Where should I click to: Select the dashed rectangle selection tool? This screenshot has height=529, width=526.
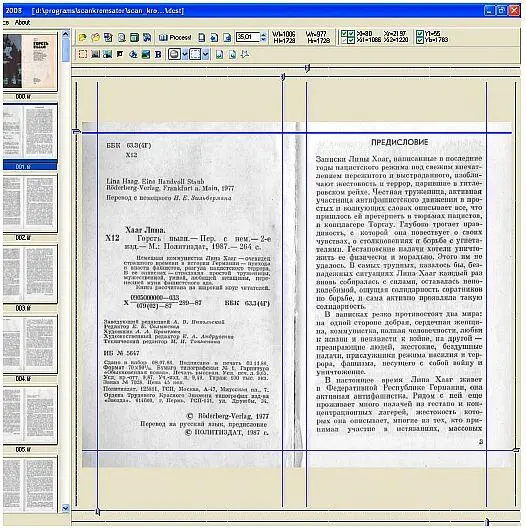click(x=83, y=54)
